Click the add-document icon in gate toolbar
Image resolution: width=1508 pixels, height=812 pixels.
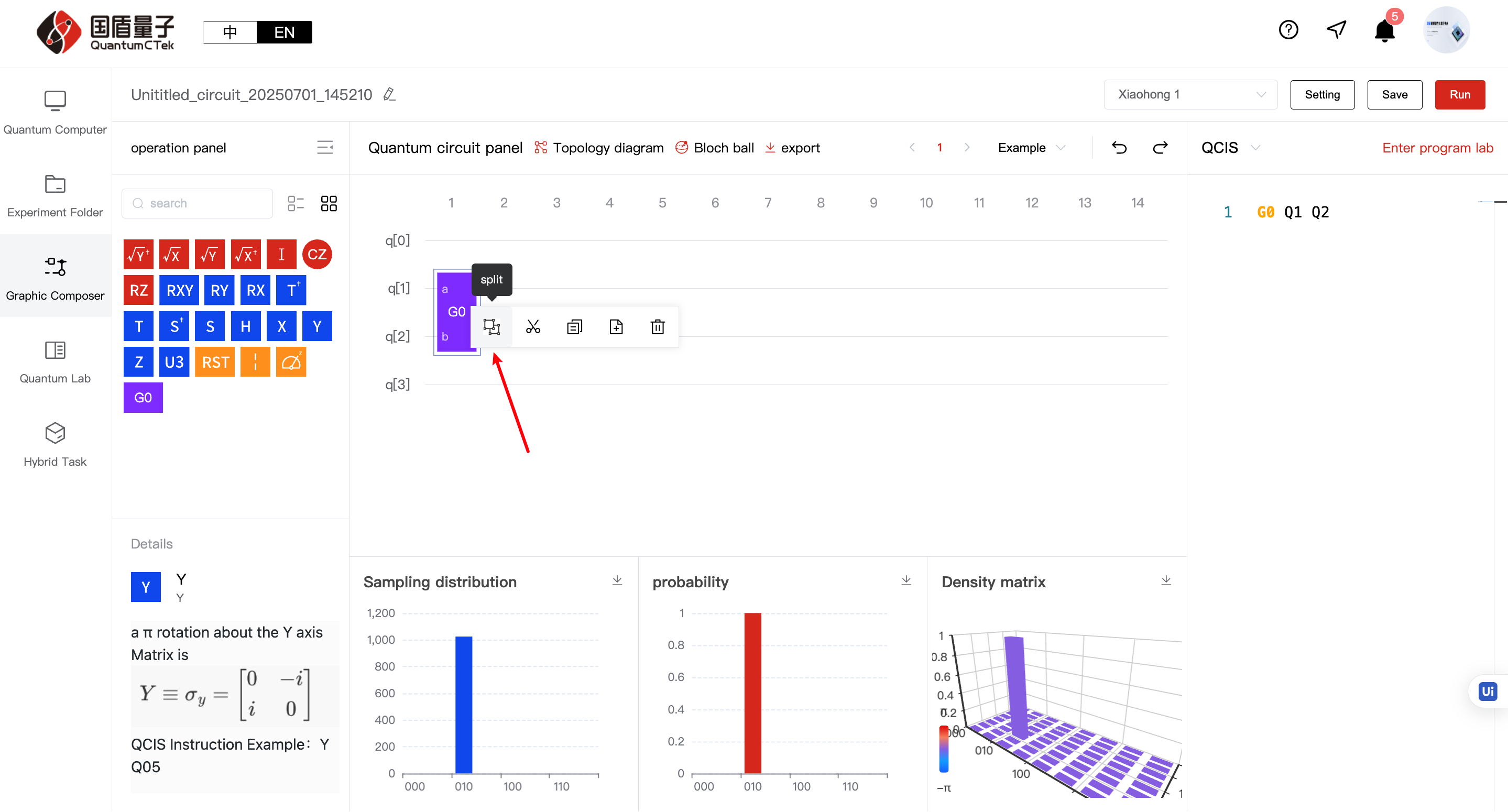tap(616, 327)
